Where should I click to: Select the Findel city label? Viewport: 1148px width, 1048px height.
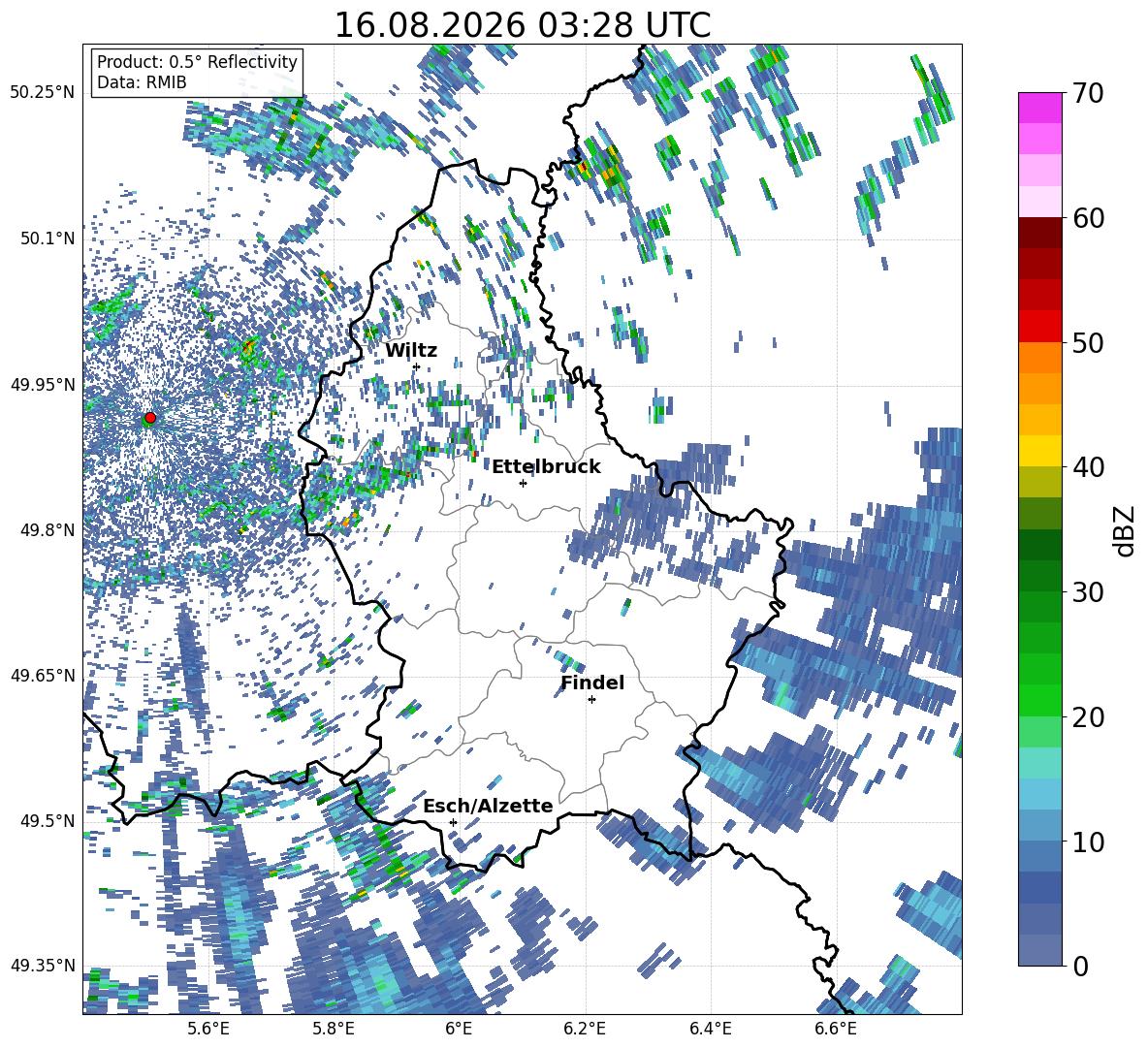point(592,683)
